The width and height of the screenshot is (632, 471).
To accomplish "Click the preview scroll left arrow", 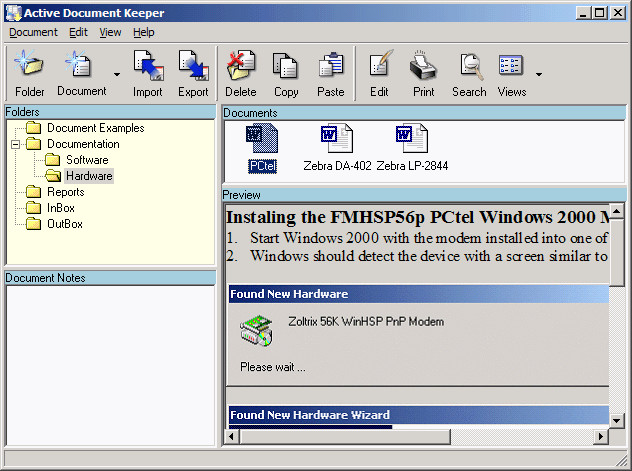I will coord(232,436).
